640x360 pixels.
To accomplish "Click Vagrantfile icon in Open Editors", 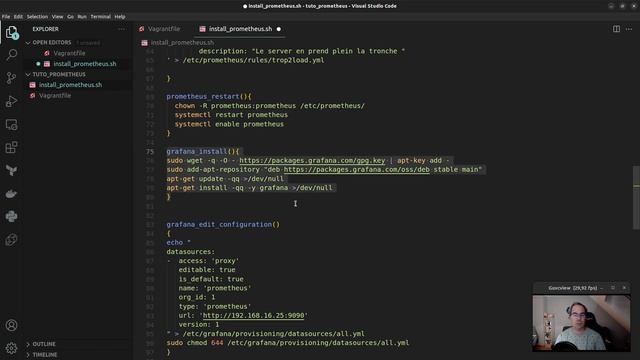I will tap(47, 53).
